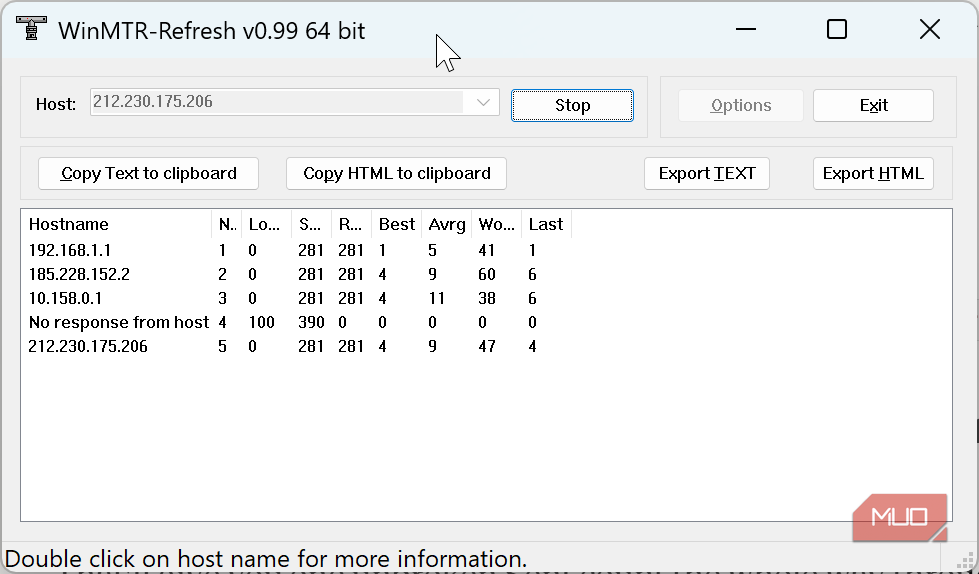Click the Best column header
979x574 pixels.
pyautogui.click(x=396, y=224)
